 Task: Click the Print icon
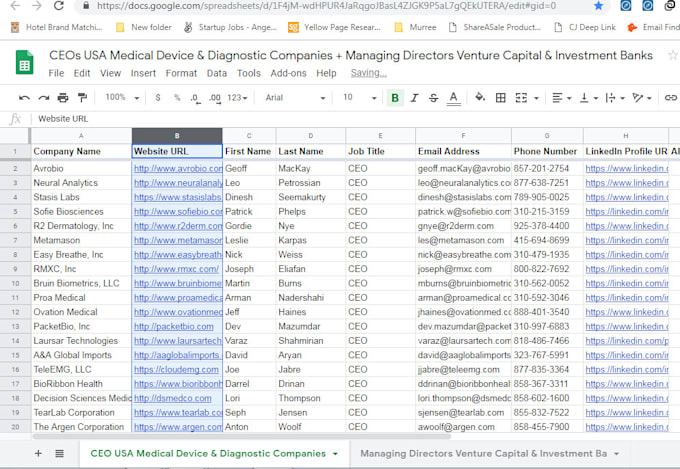(63, 98)
